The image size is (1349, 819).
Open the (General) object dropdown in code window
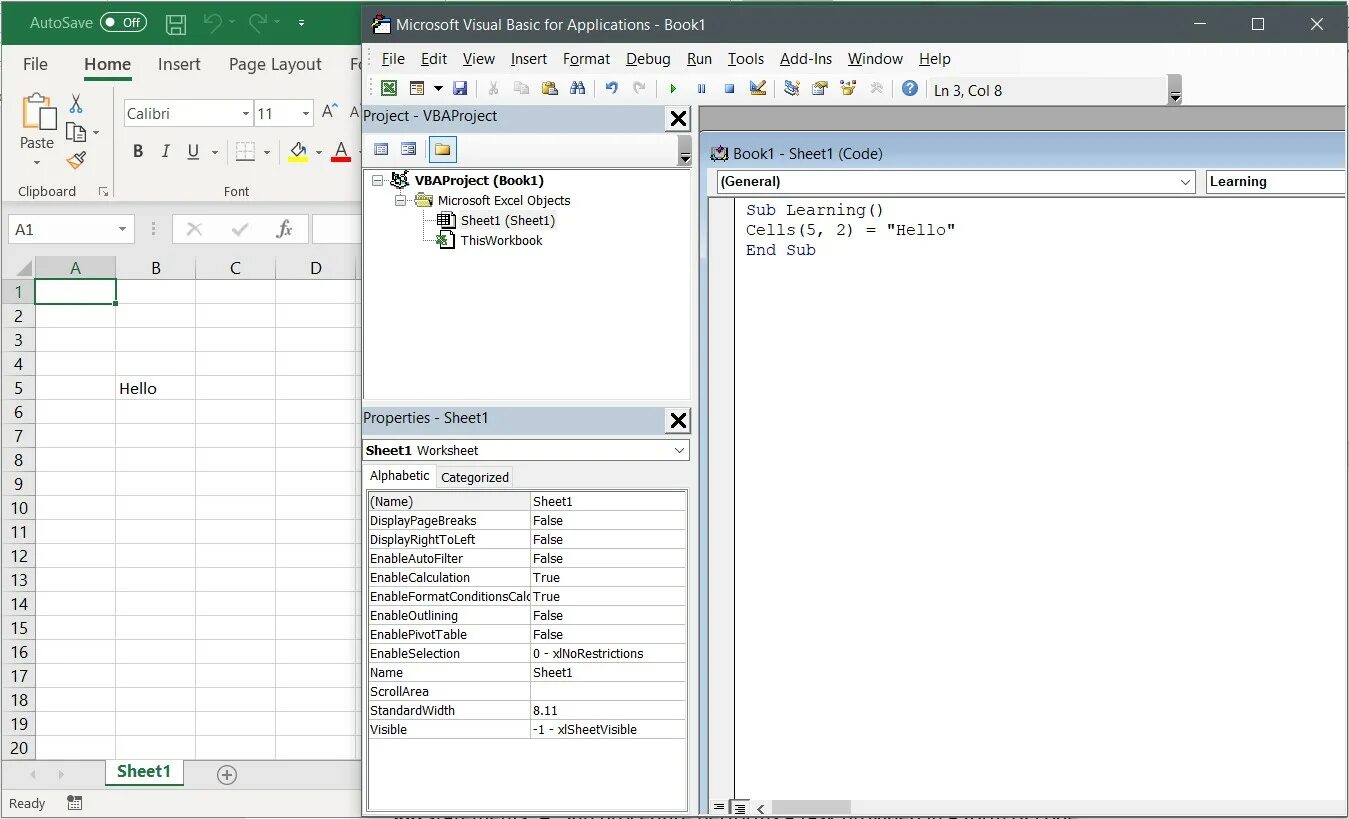tap(1185, 182)
